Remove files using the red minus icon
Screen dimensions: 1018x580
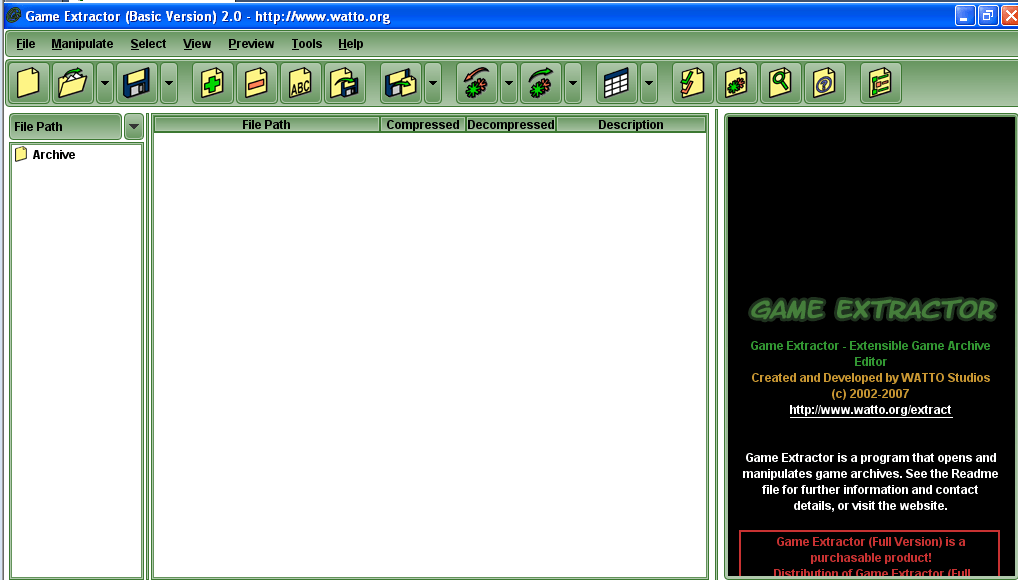coord(256,83)
